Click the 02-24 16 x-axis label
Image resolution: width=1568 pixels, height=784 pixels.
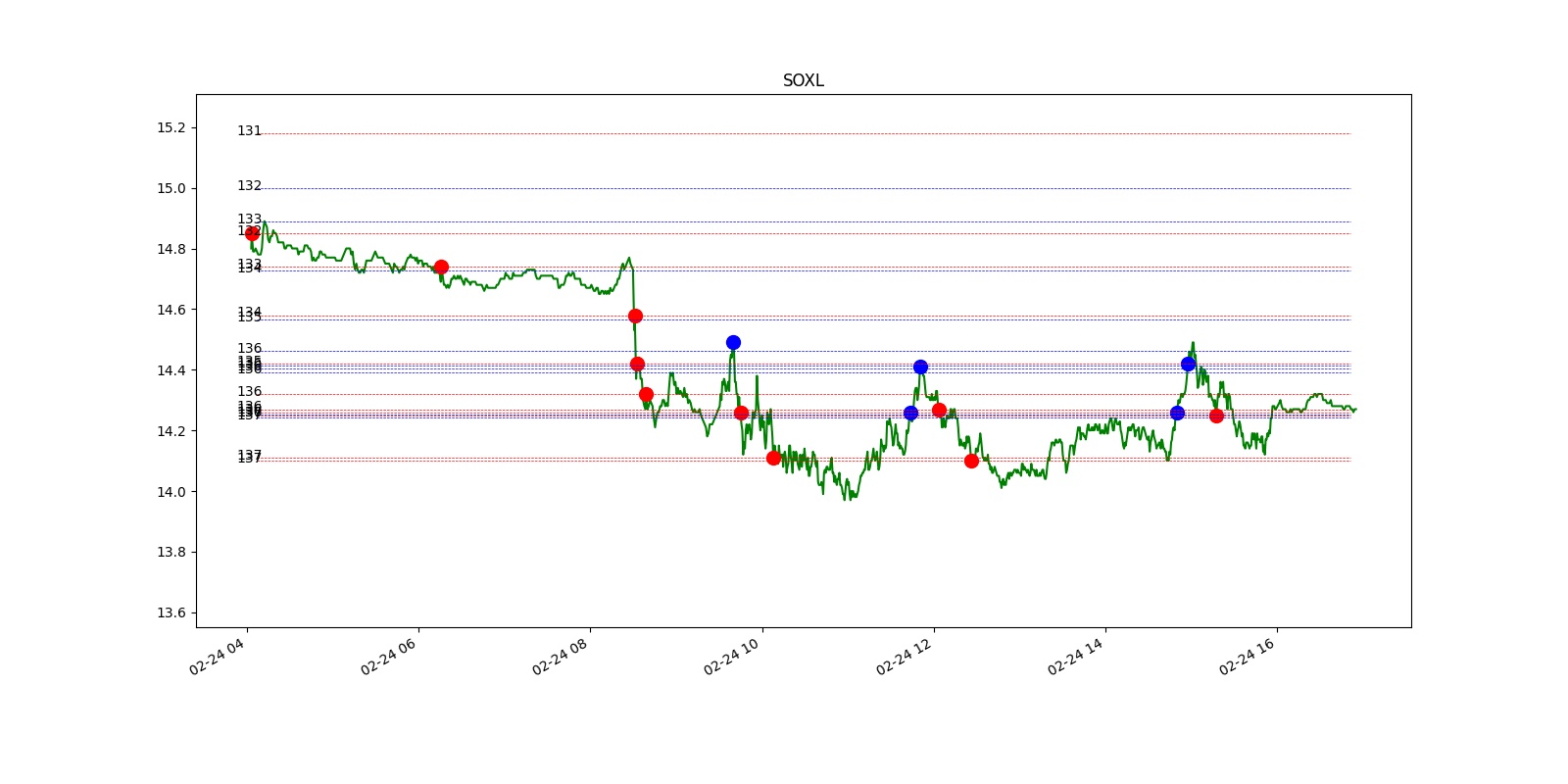tap(1248, 656)
